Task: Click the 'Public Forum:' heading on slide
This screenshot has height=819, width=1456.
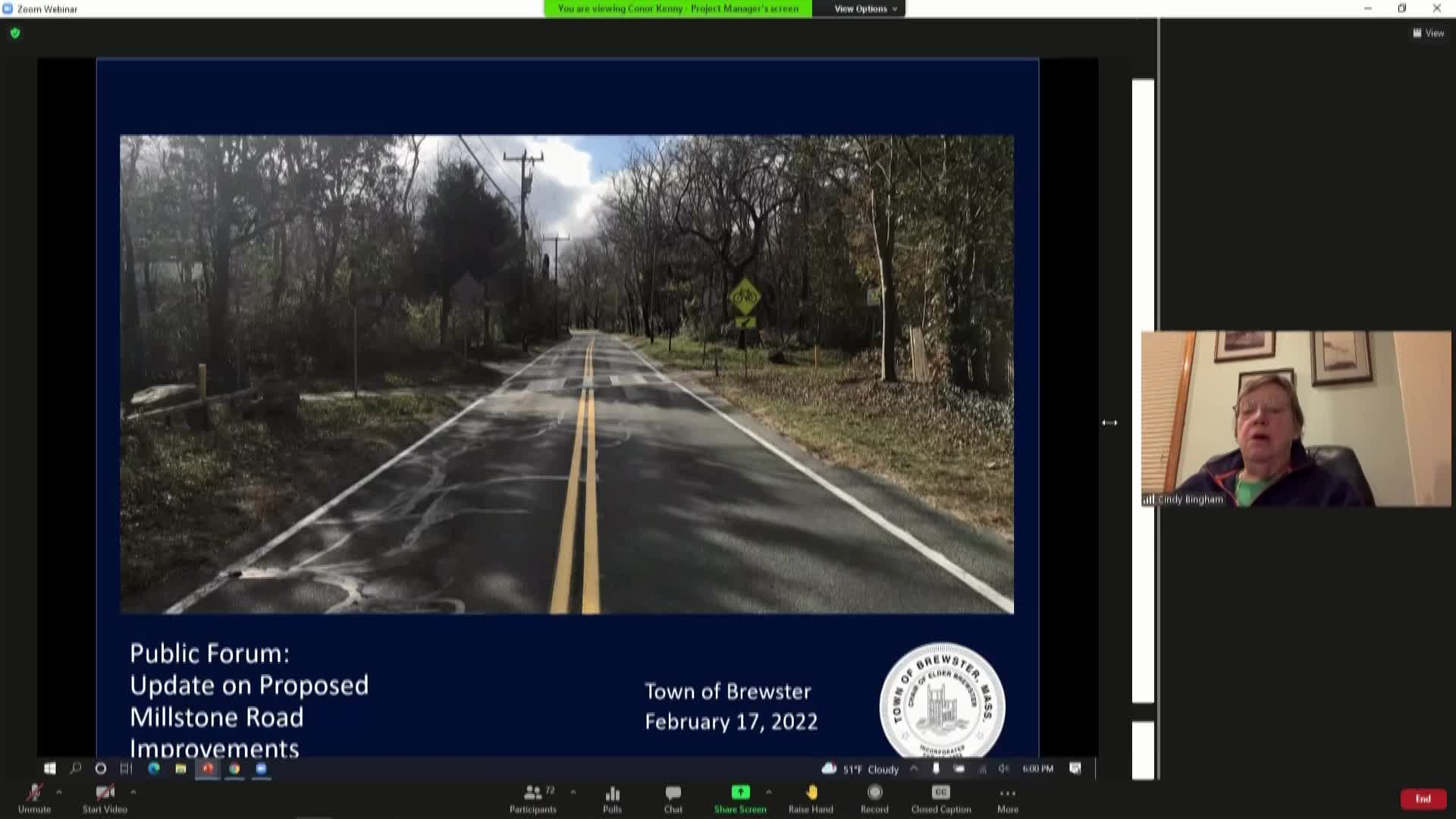Action: pos(209,653)
